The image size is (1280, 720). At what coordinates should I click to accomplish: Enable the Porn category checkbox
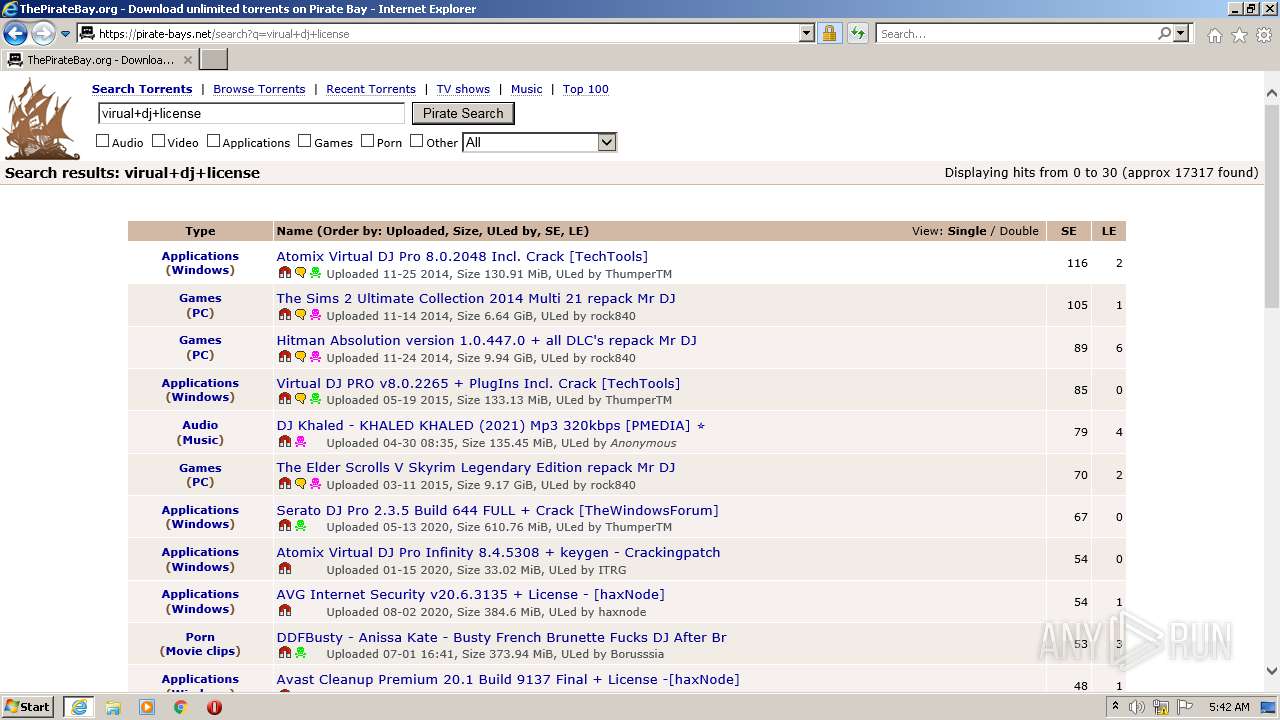367,141
